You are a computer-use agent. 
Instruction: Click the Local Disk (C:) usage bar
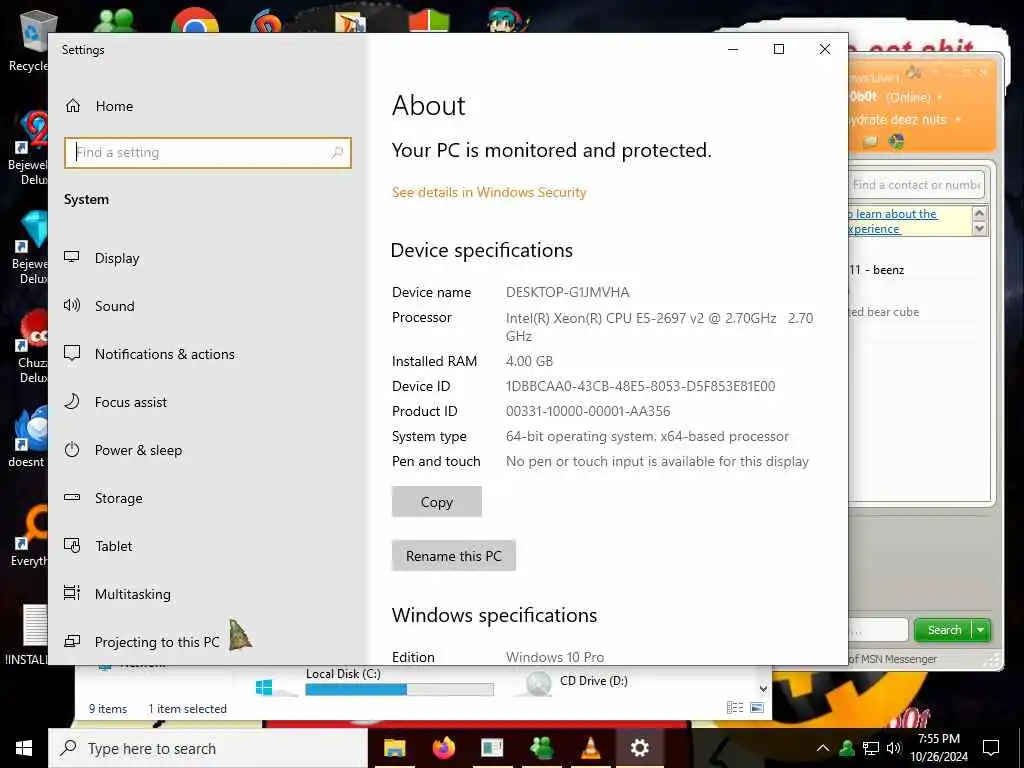pyautogui.click(x=399, y=689)
